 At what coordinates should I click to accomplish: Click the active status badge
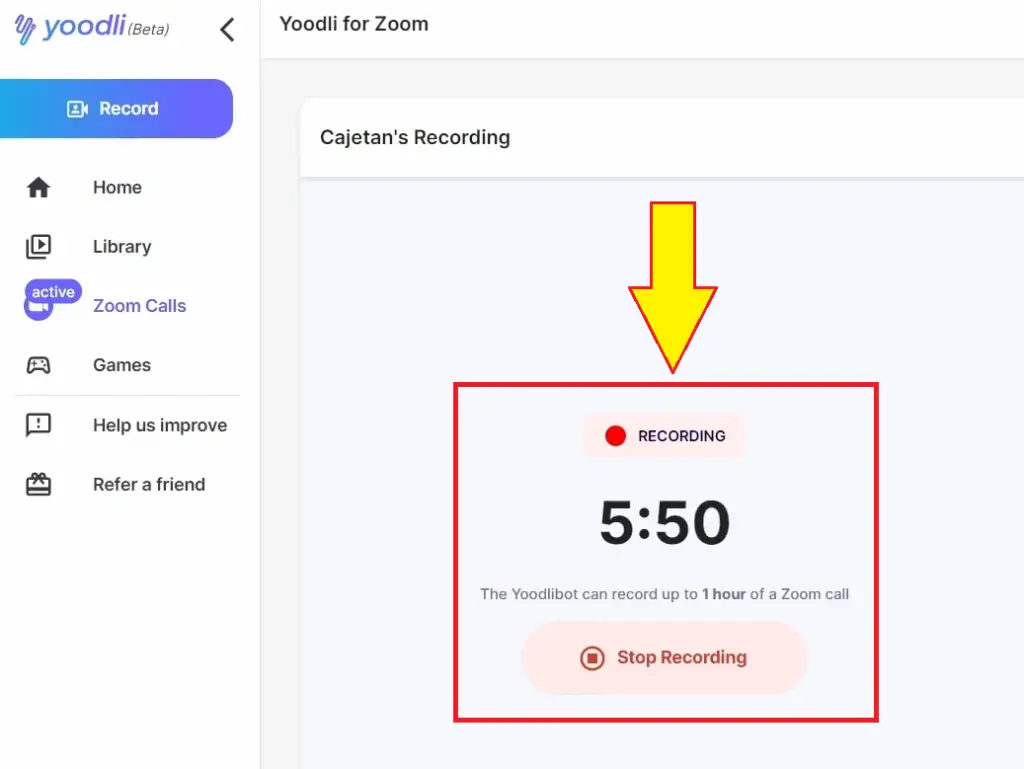[x=54, y=291]
